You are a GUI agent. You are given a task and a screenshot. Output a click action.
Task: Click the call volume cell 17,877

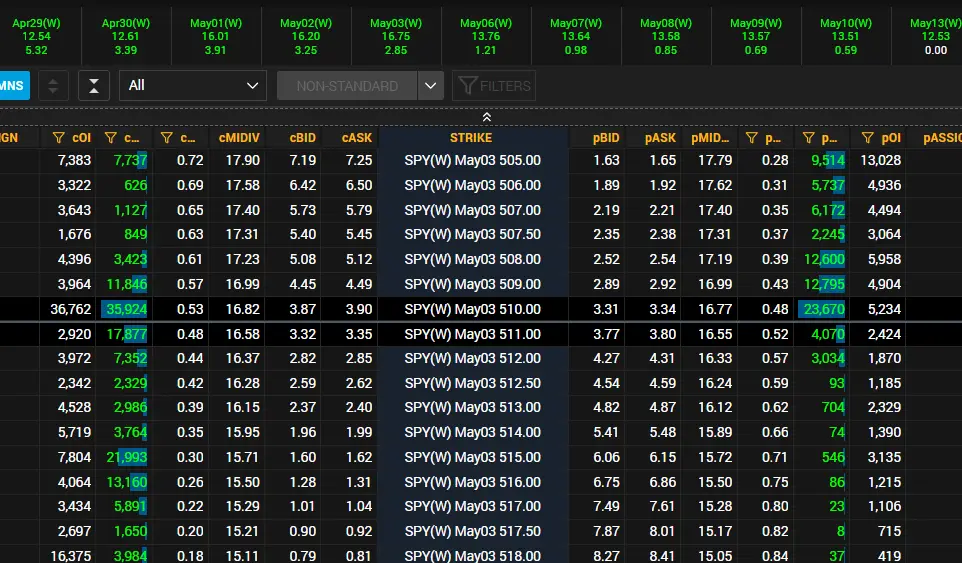pyautogui.click(x=125, y=334)
